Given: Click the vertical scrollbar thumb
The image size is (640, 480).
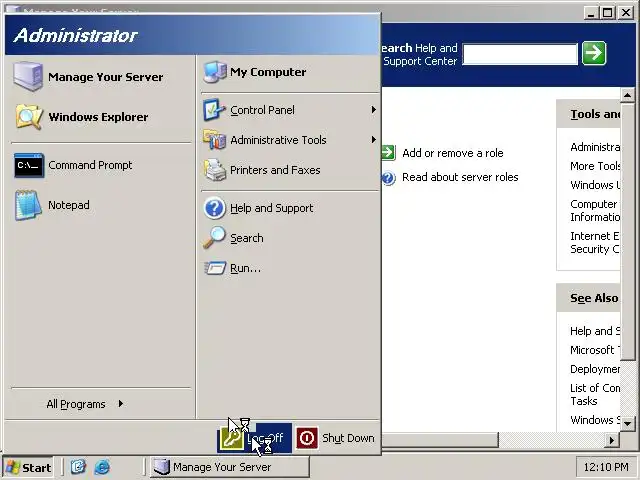Looking at the screenshot, I should (x=627, y=231).
